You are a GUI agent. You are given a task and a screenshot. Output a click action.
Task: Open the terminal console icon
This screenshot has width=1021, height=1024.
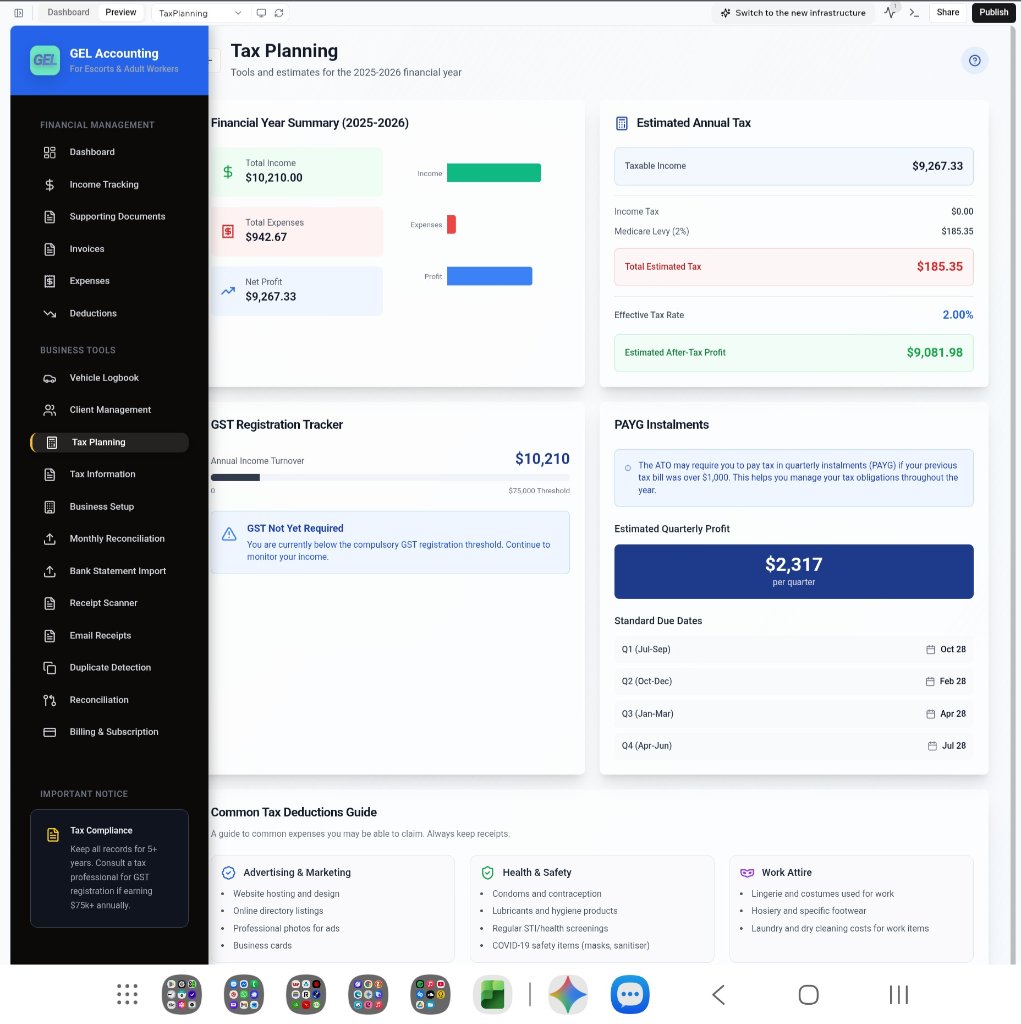[x=914, y=13]
